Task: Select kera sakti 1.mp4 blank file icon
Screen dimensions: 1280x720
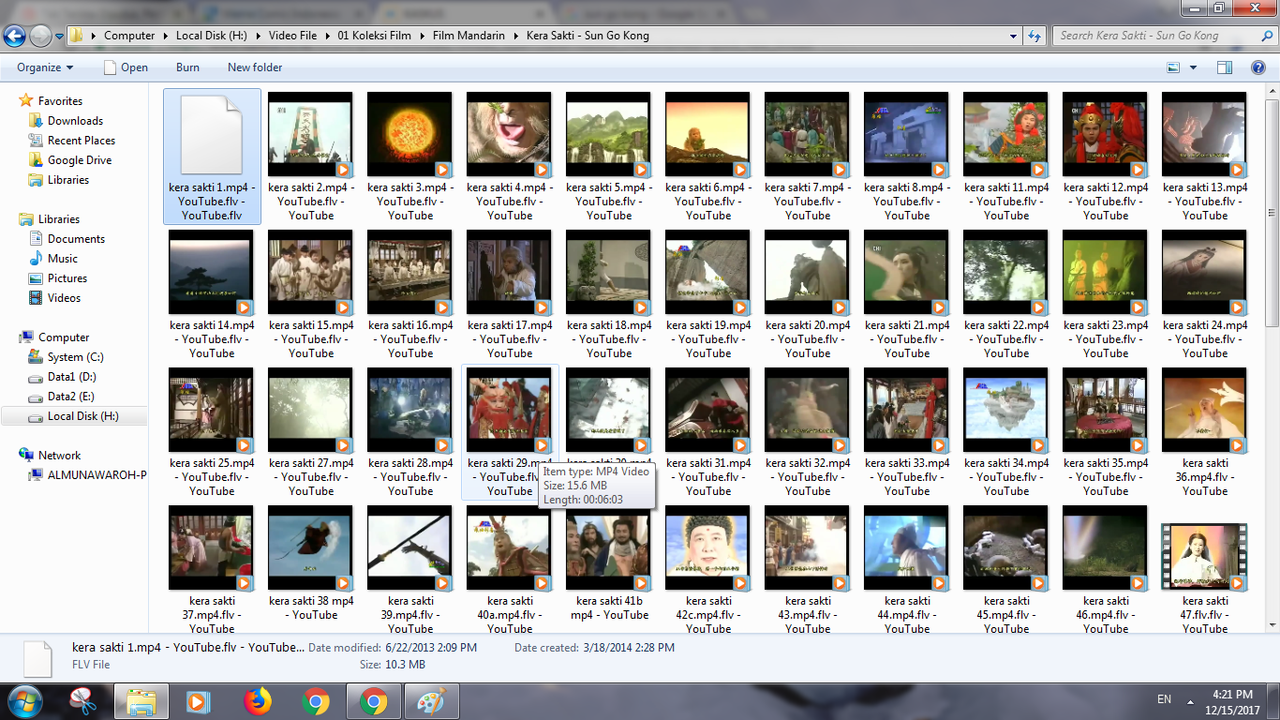Action: (x=211, y=135)
